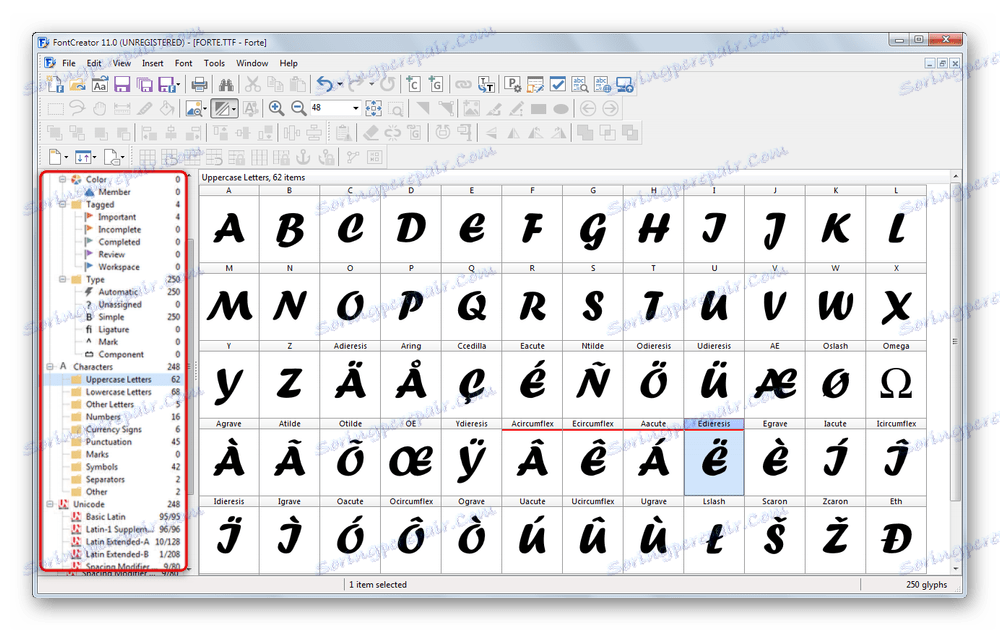Image resolution: width=1000 pixels, height=631 pixels.
Task: Select the Currency Signs category
Action: 114,429
